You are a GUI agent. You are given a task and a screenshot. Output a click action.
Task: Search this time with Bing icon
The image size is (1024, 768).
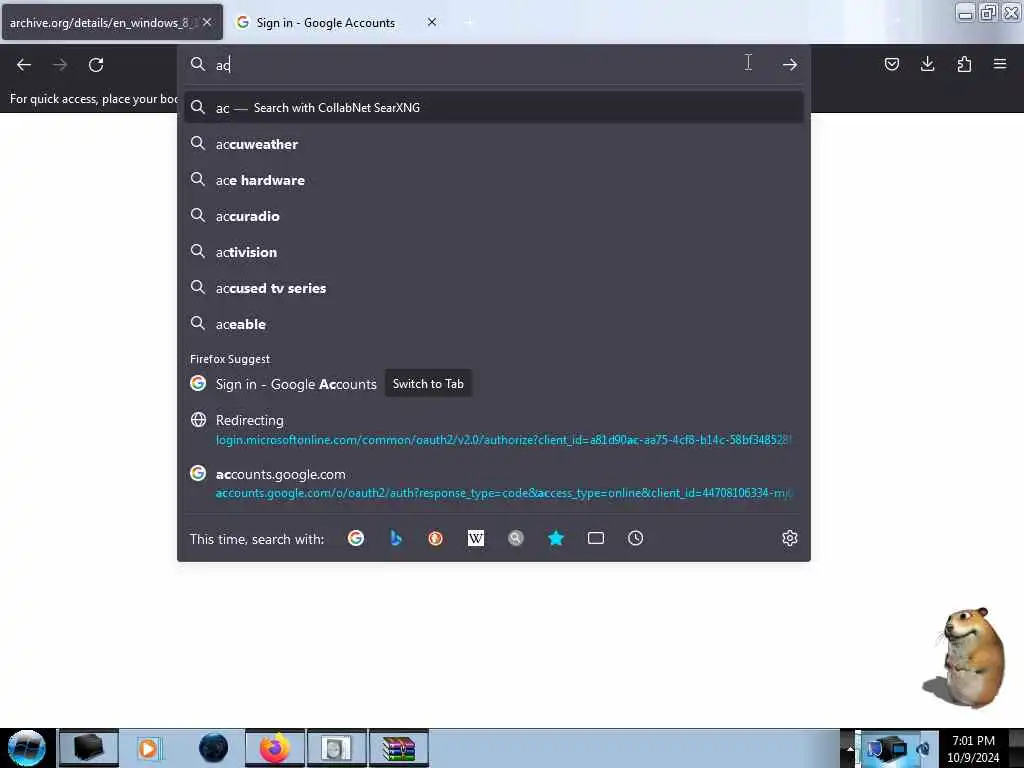(396, 538)
